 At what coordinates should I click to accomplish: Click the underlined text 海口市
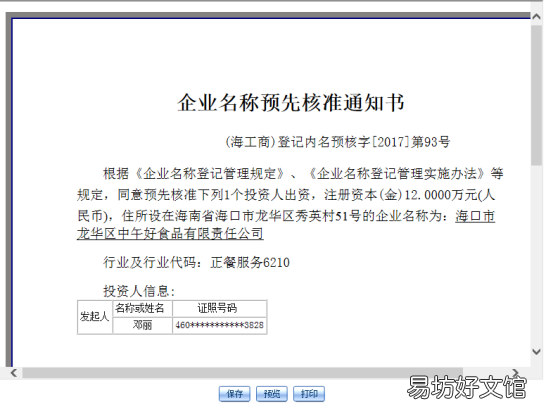tap(475, 216)
